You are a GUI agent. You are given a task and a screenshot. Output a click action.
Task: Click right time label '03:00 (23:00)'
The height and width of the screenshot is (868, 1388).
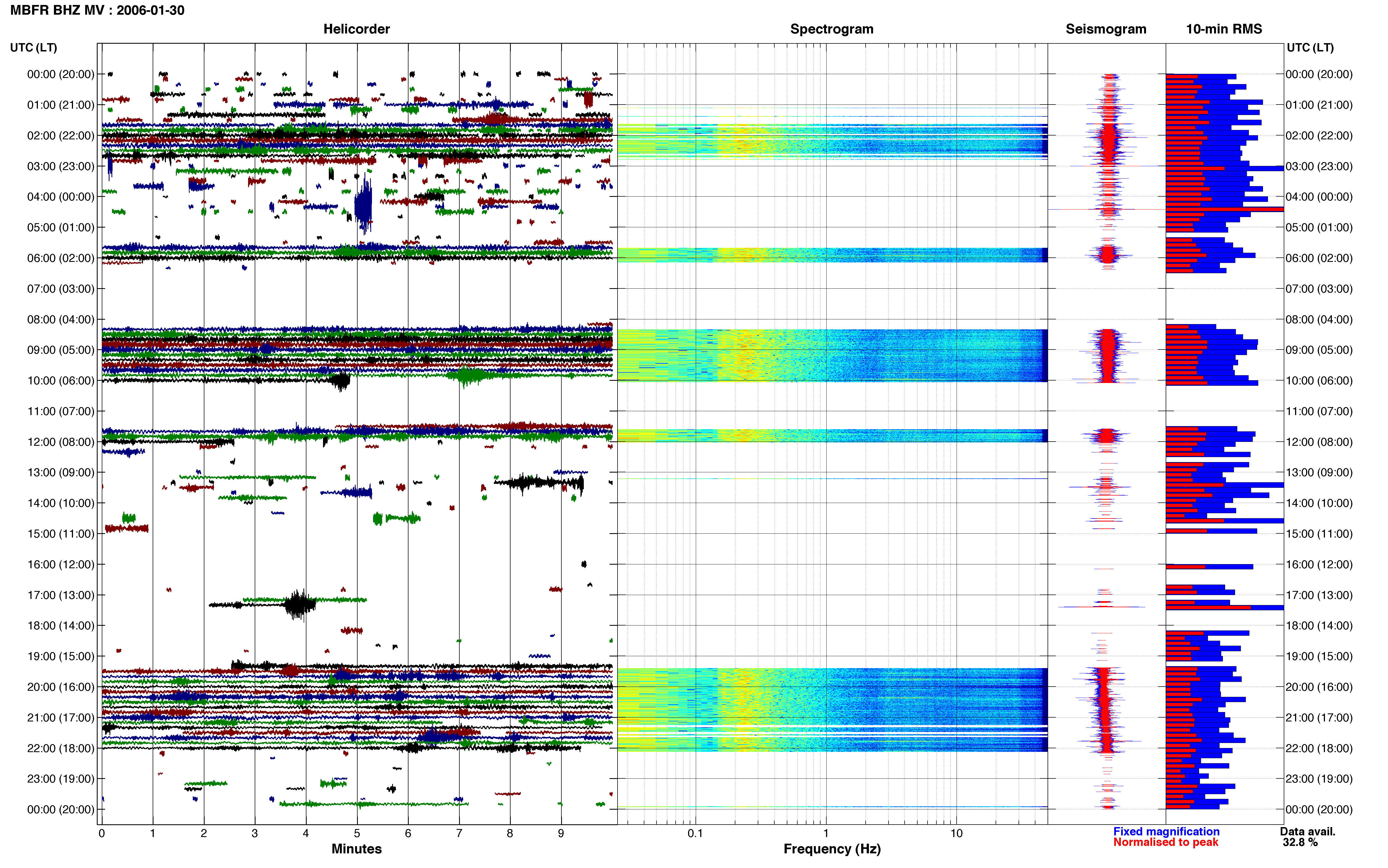point(1319,166)
